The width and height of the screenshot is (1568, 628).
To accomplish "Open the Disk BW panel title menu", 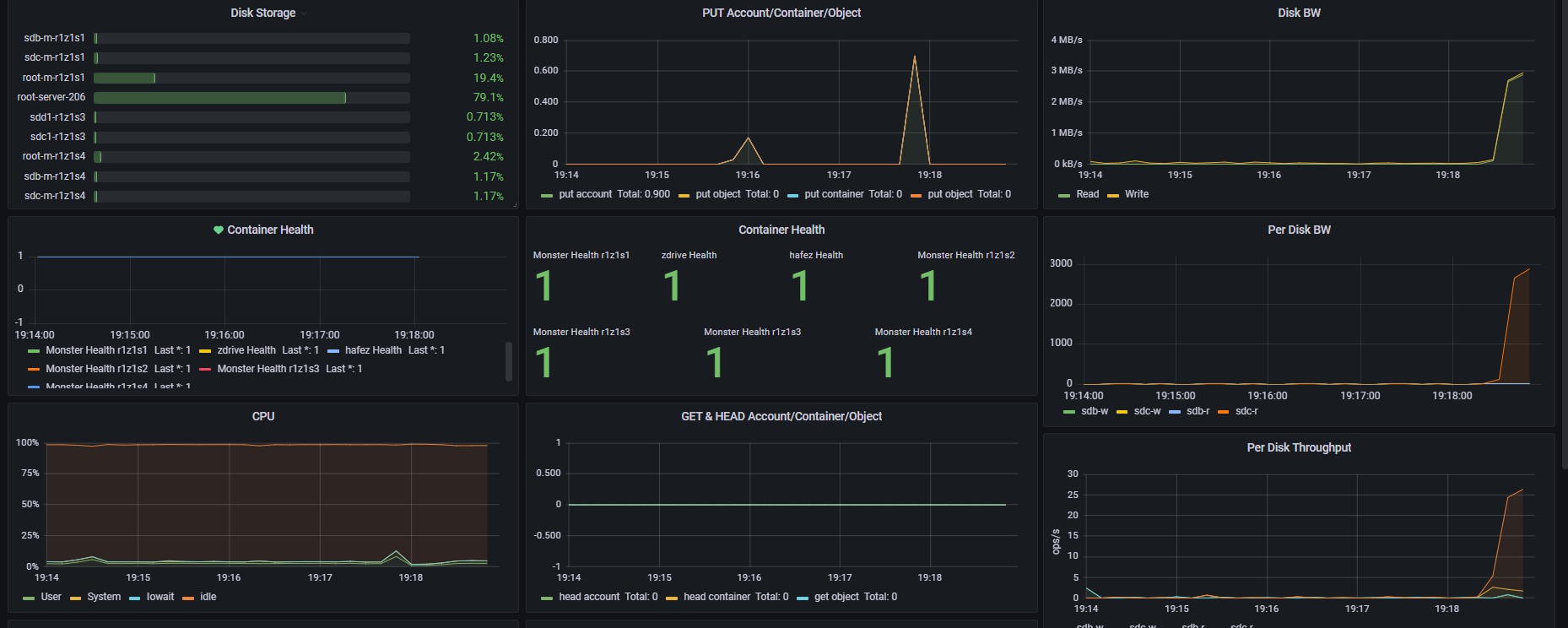I will tap(1299, 13).
